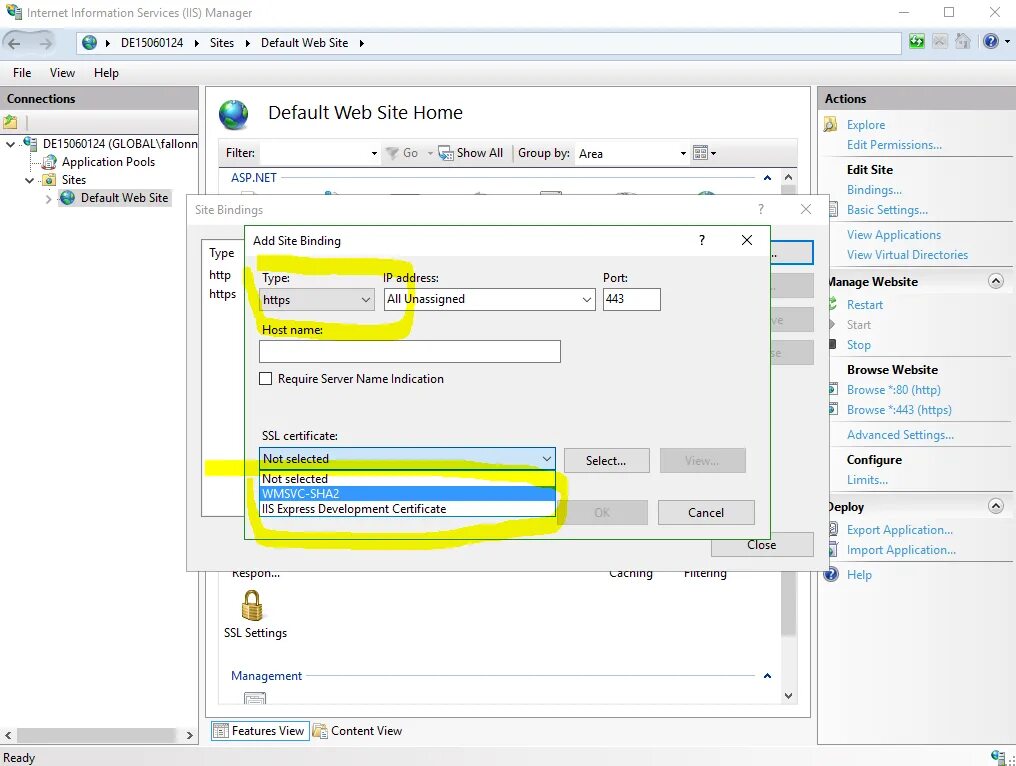
Task: Click the Help icon in Actions pane
Action: (x=831, y=574)
